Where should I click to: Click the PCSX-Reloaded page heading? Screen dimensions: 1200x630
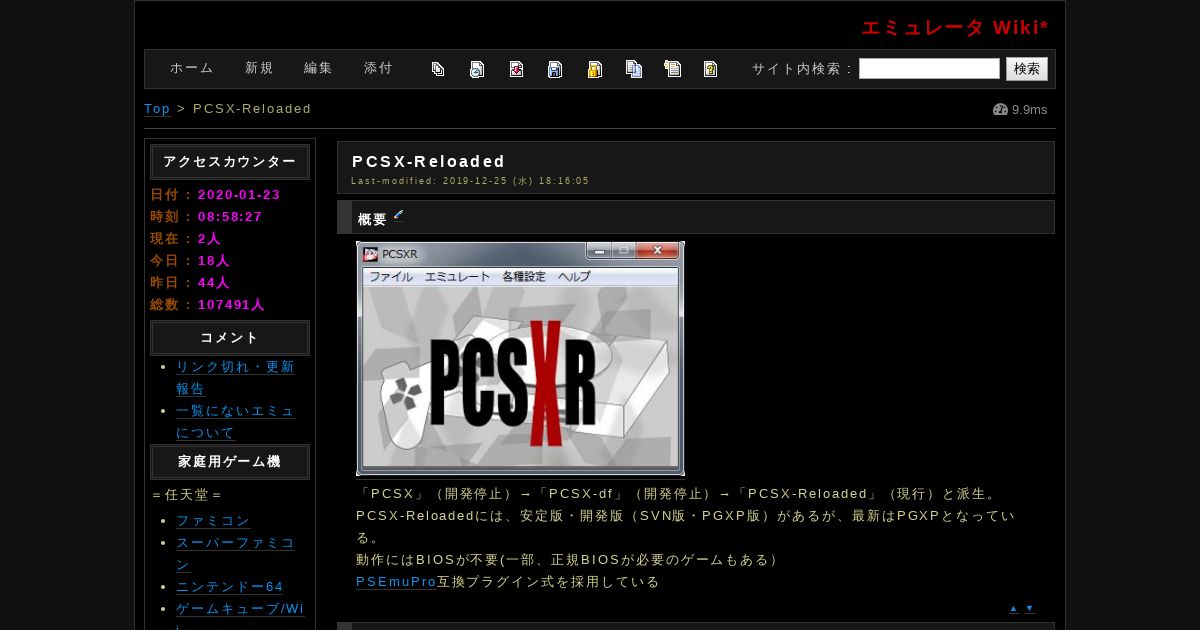[429, 161]
